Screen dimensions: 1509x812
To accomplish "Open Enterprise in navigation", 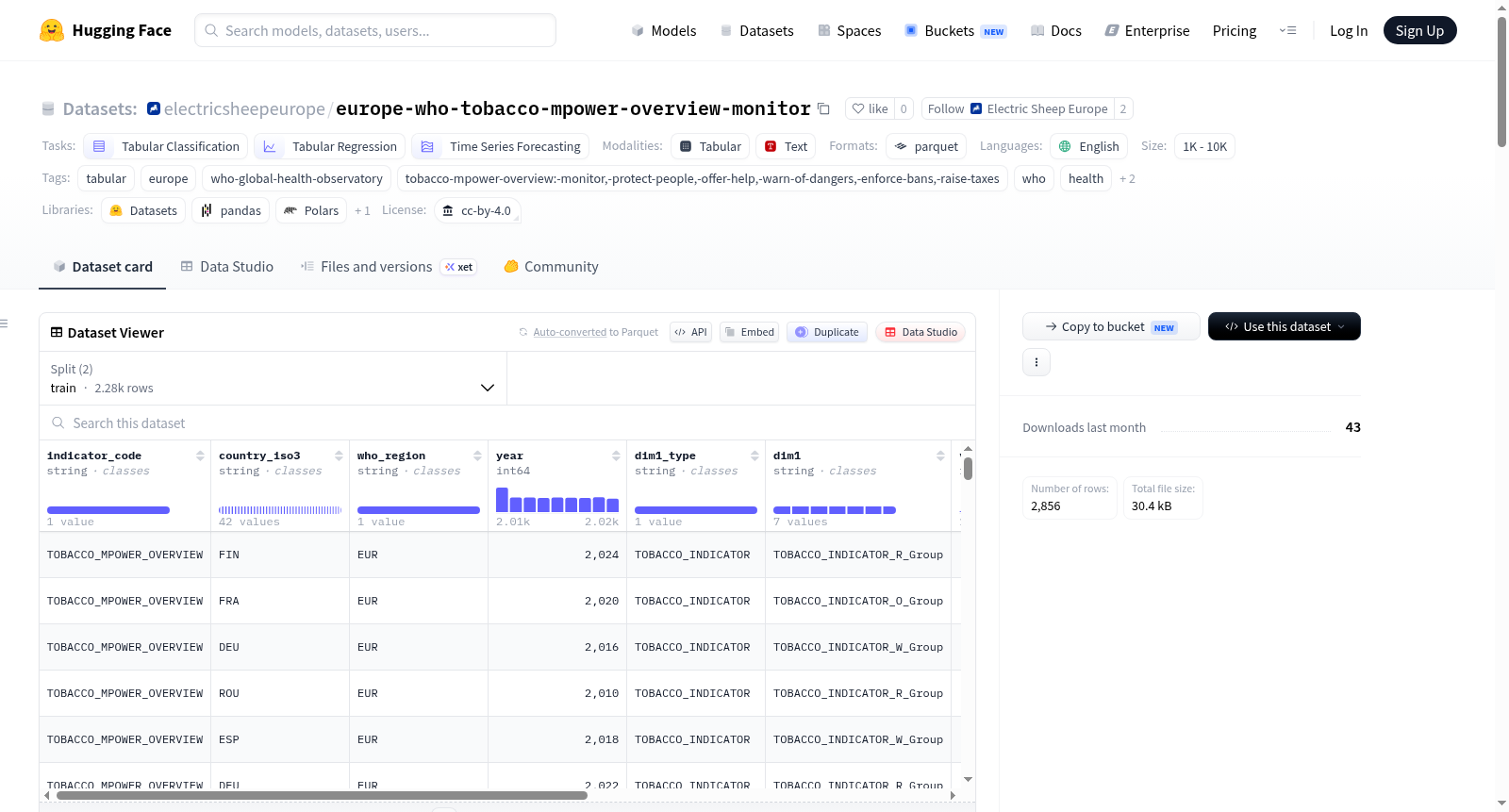I will pyautogui.click(x=1147, y=30).
